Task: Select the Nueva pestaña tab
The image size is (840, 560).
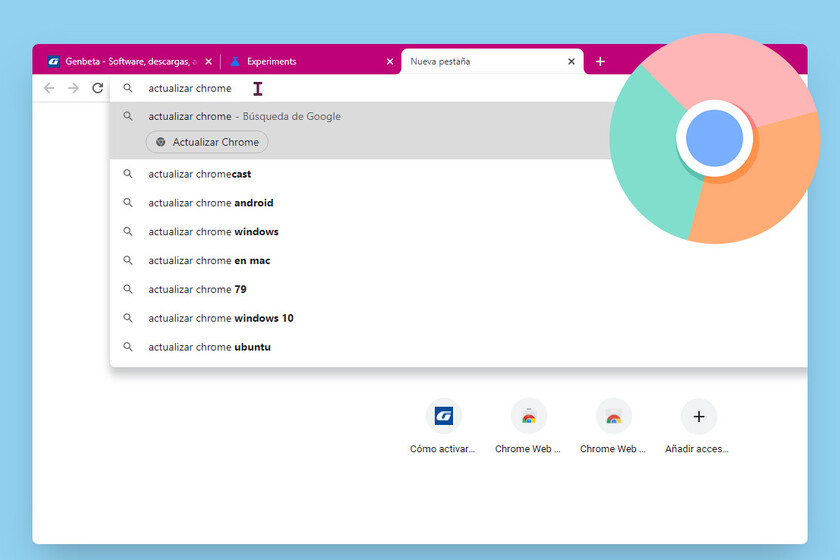Action: pos(492,62)
